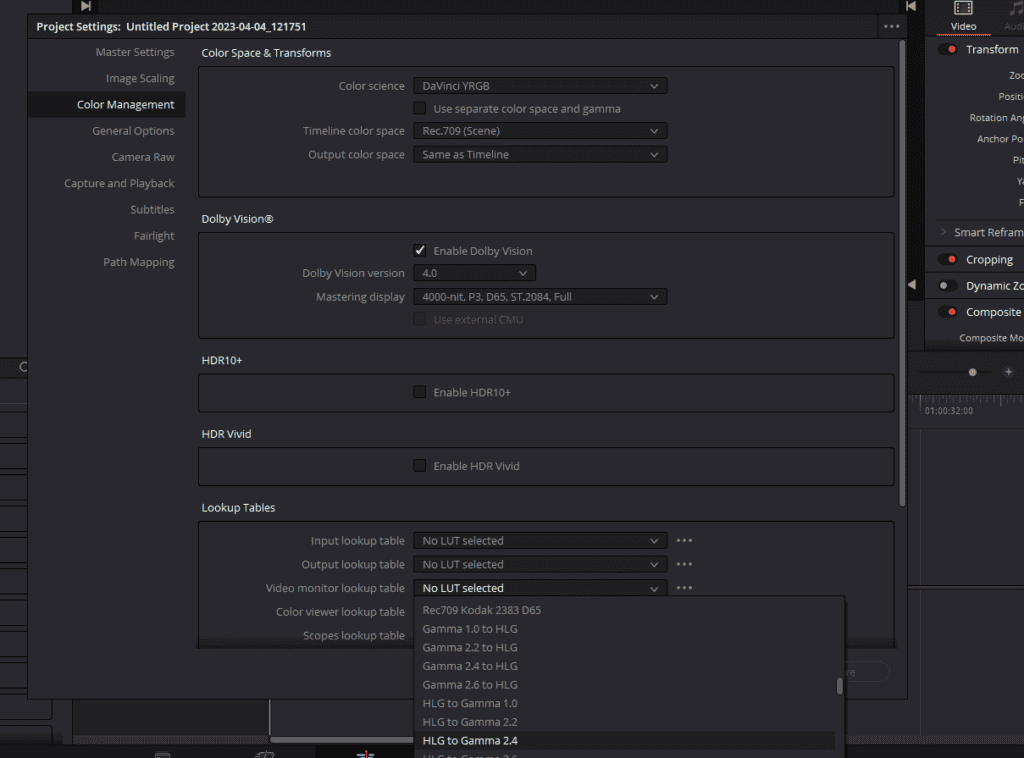
Task: Click the Video inspector tab icon
Action: point(963,8)
